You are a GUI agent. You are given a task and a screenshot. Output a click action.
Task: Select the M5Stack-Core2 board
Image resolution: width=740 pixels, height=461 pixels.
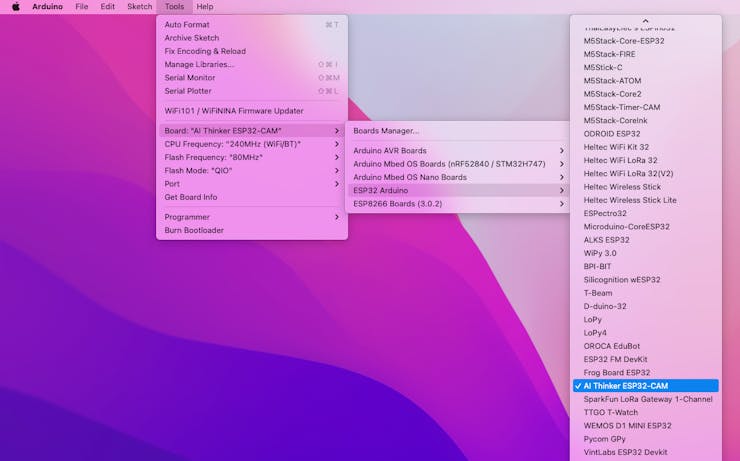point(646,94)
